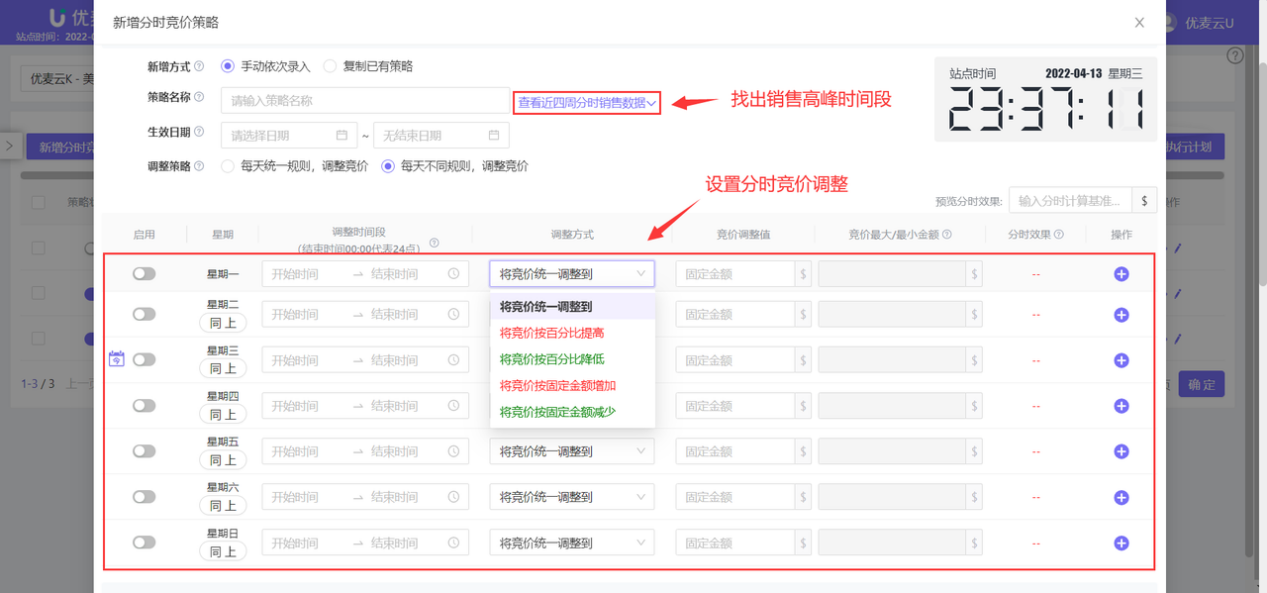Select 将竞价按固定金额减少 from the menu
Screen dimensions: 1267x593
[559, 411]
